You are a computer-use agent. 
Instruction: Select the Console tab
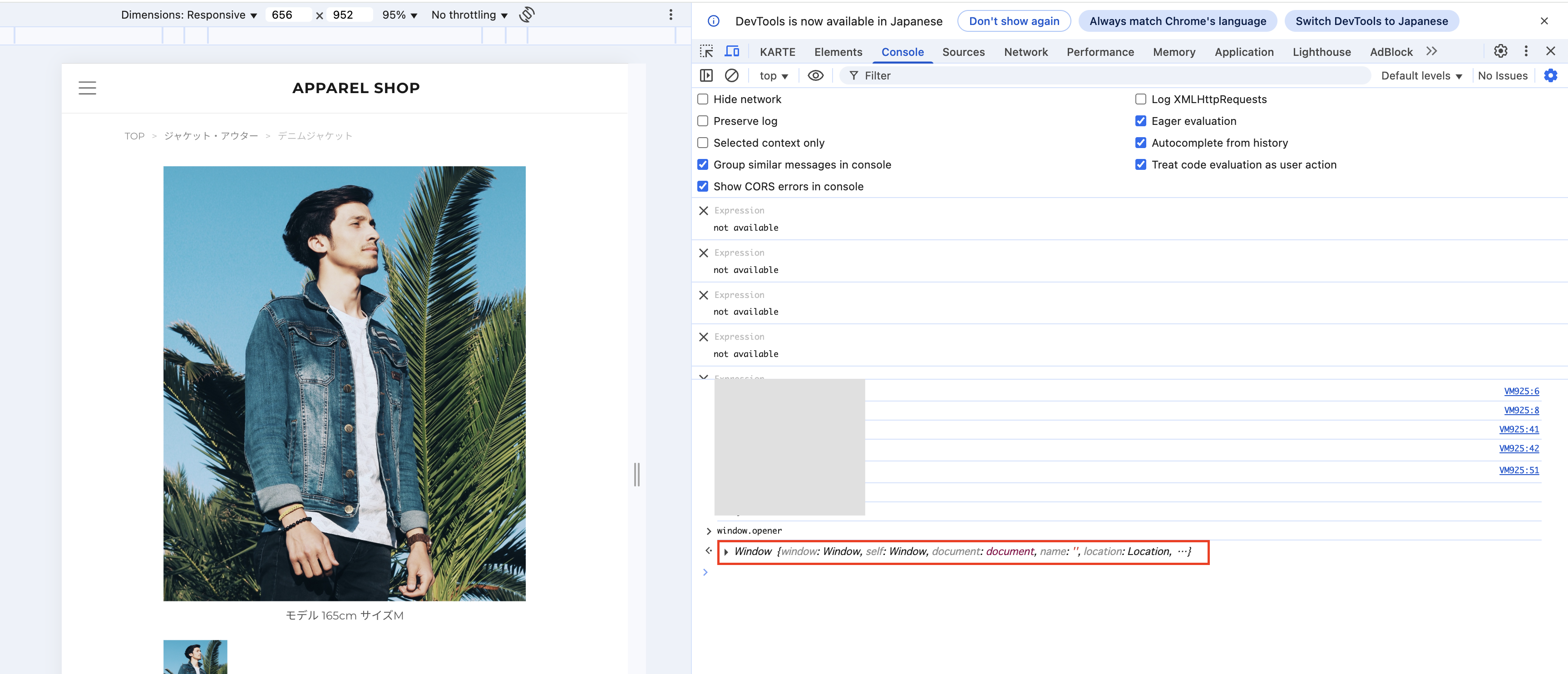[902, 52]
